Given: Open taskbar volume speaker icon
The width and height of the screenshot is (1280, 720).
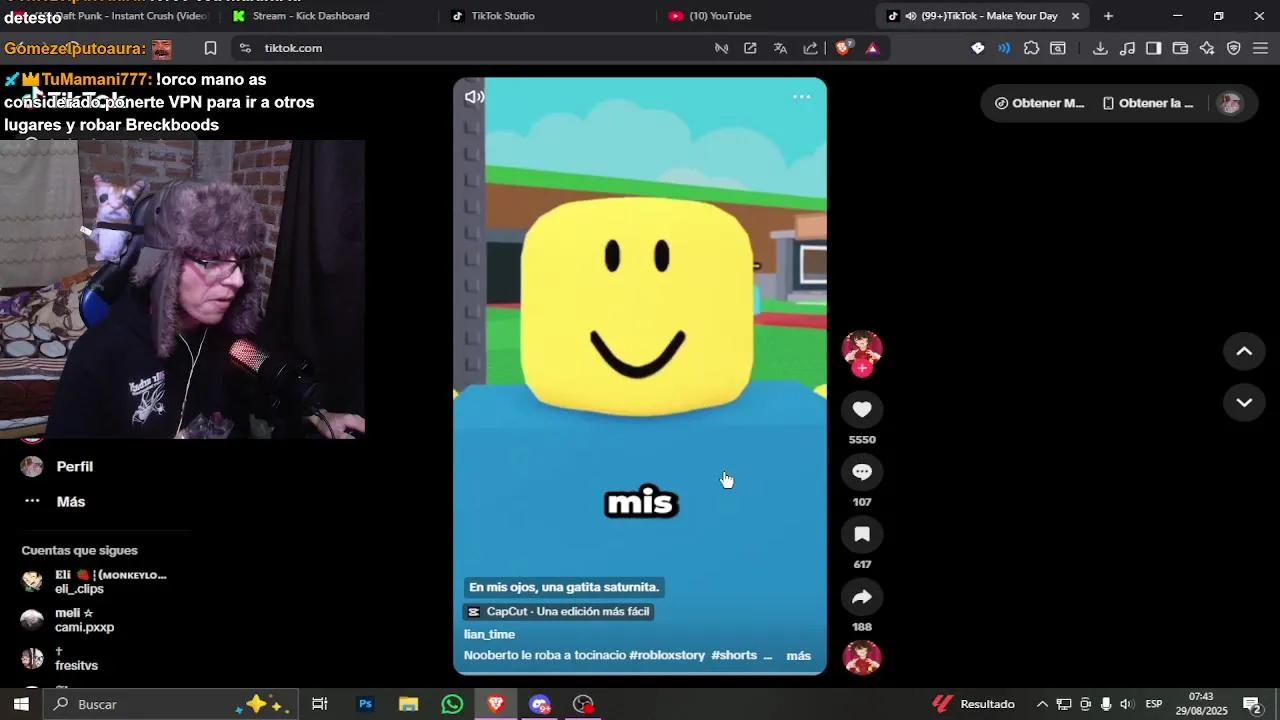Looking at the screenshot, I should point(1127,704).
